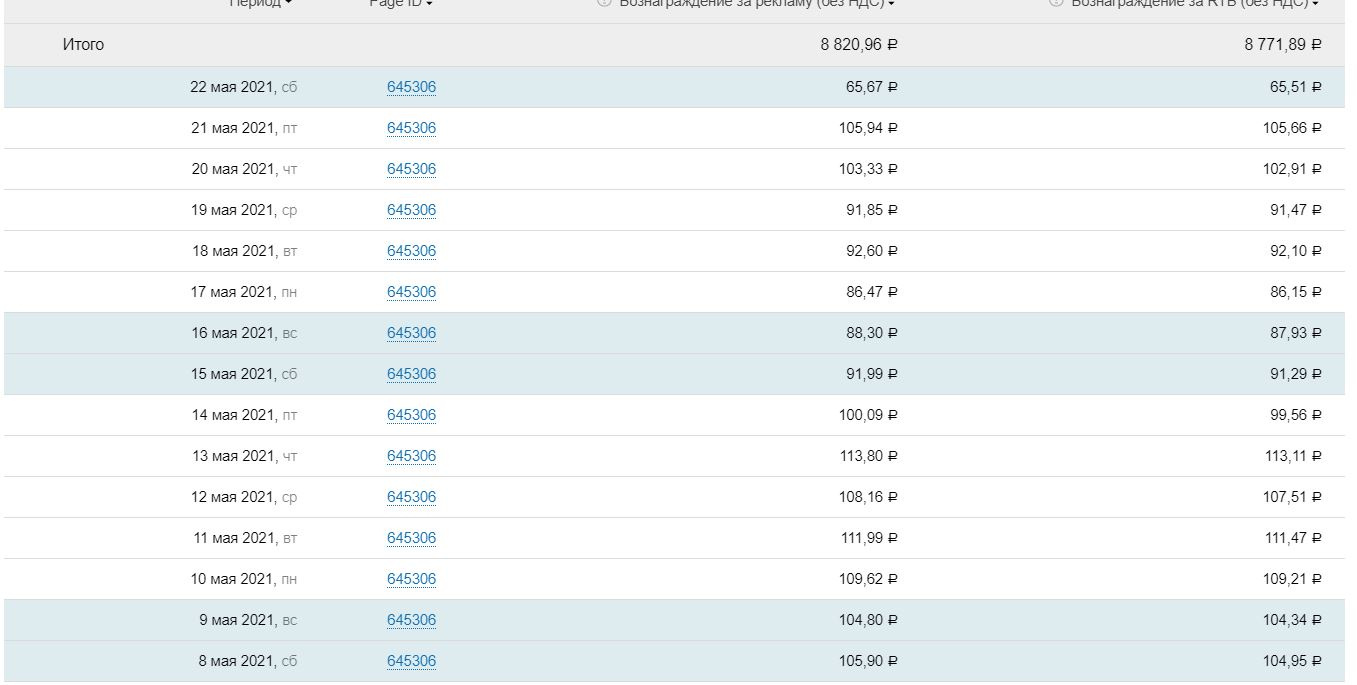Click date cell '12 мая 2021, ср'
The width and height of the screenshot is (1357, 685).
pyautogui.click(x=244, y=497)
